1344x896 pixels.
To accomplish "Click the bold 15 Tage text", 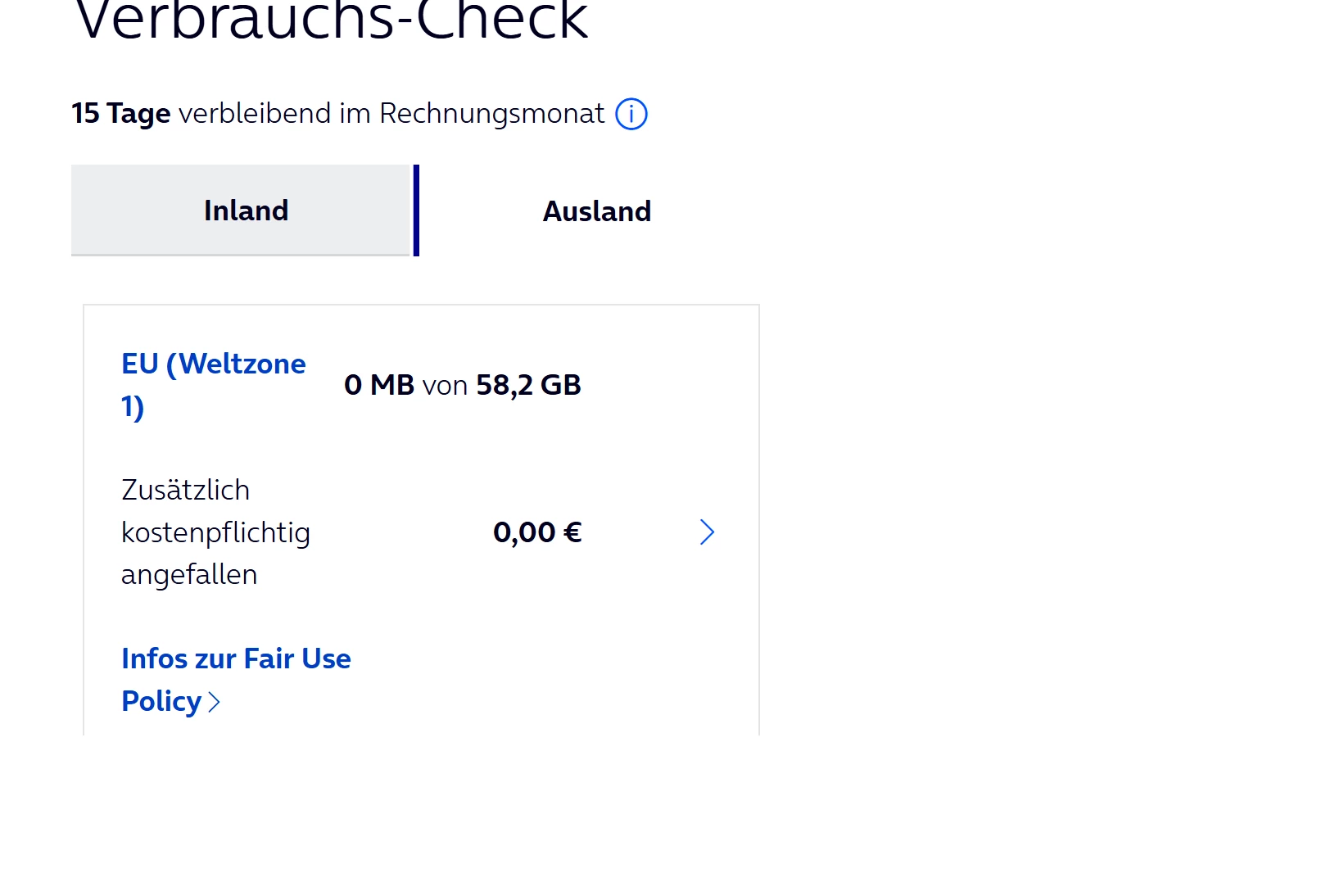I will coord(120,114).
